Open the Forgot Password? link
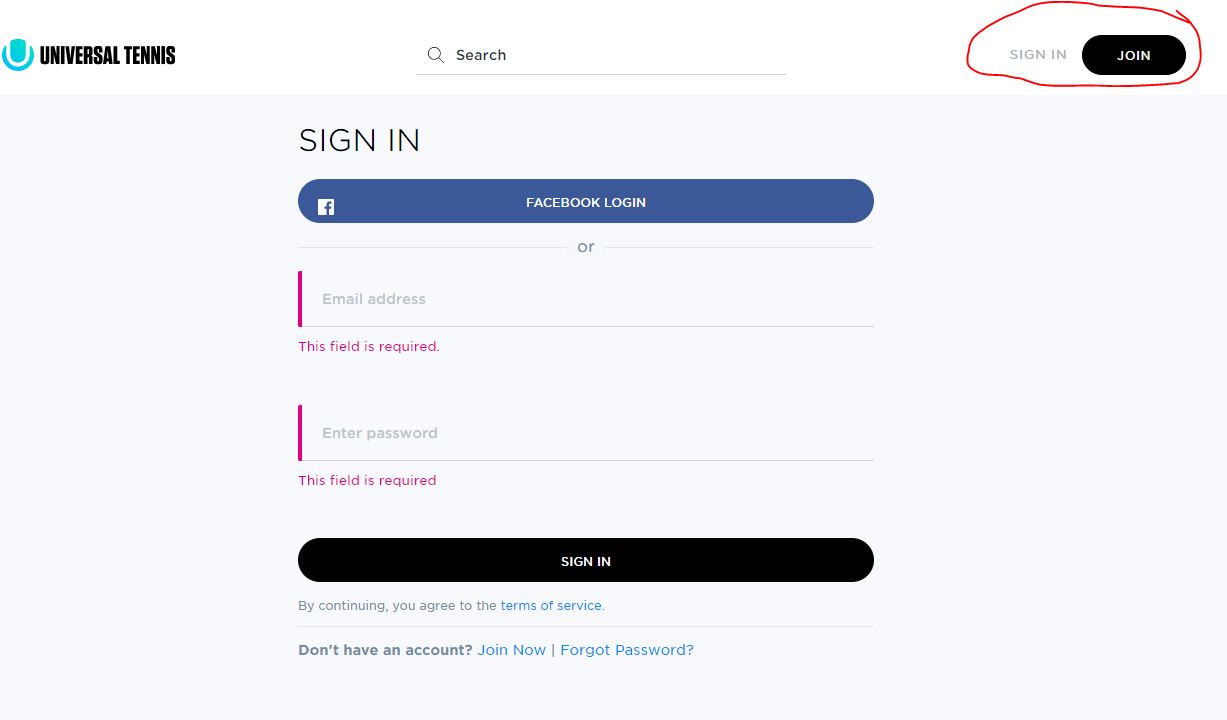The width and height of the screenshot is (1227, 720). (x=627, y=650)
